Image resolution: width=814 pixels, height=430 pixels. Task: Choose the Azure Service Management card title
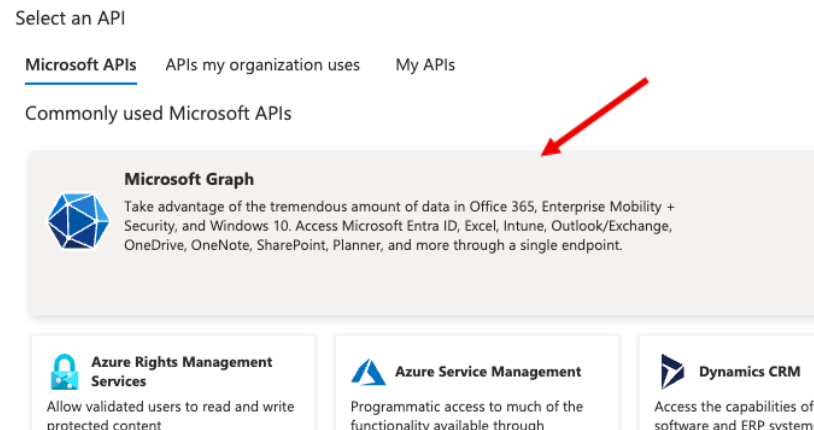[488, 372]
